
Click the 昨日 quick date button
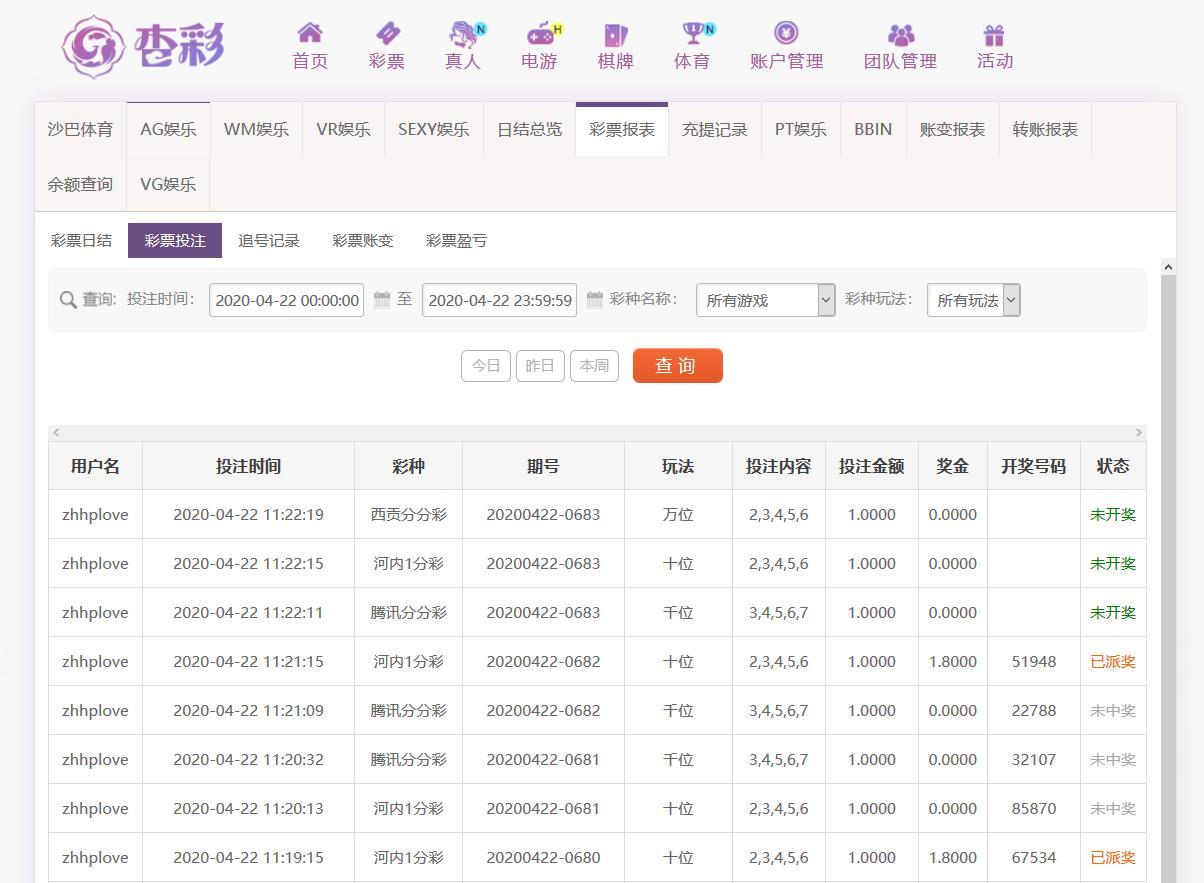pyautogui.click(x=540, y=366)
